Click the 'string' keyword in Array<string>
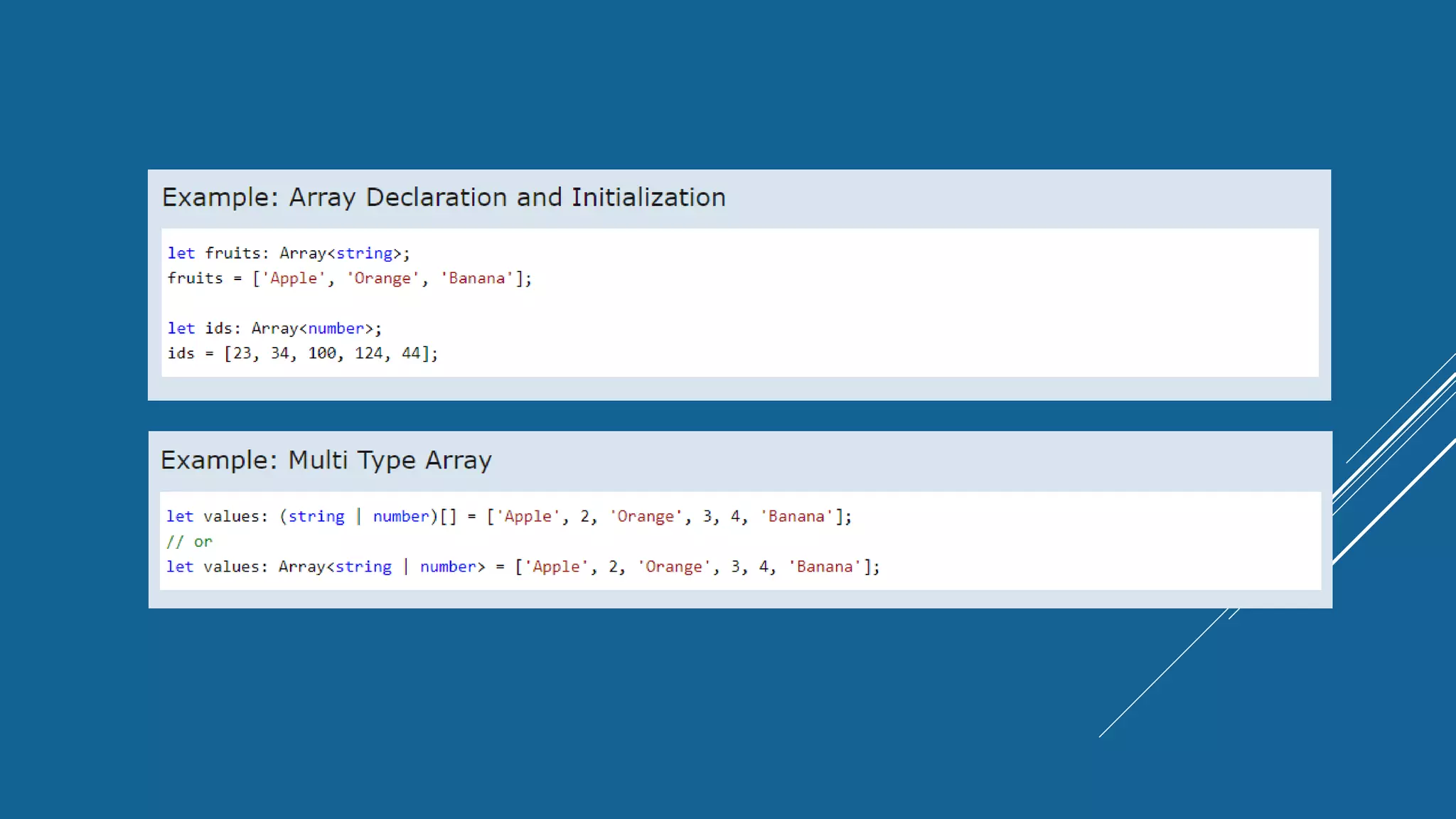The image size is (1456, 819). pyautogui.click(x=364, y=254)
